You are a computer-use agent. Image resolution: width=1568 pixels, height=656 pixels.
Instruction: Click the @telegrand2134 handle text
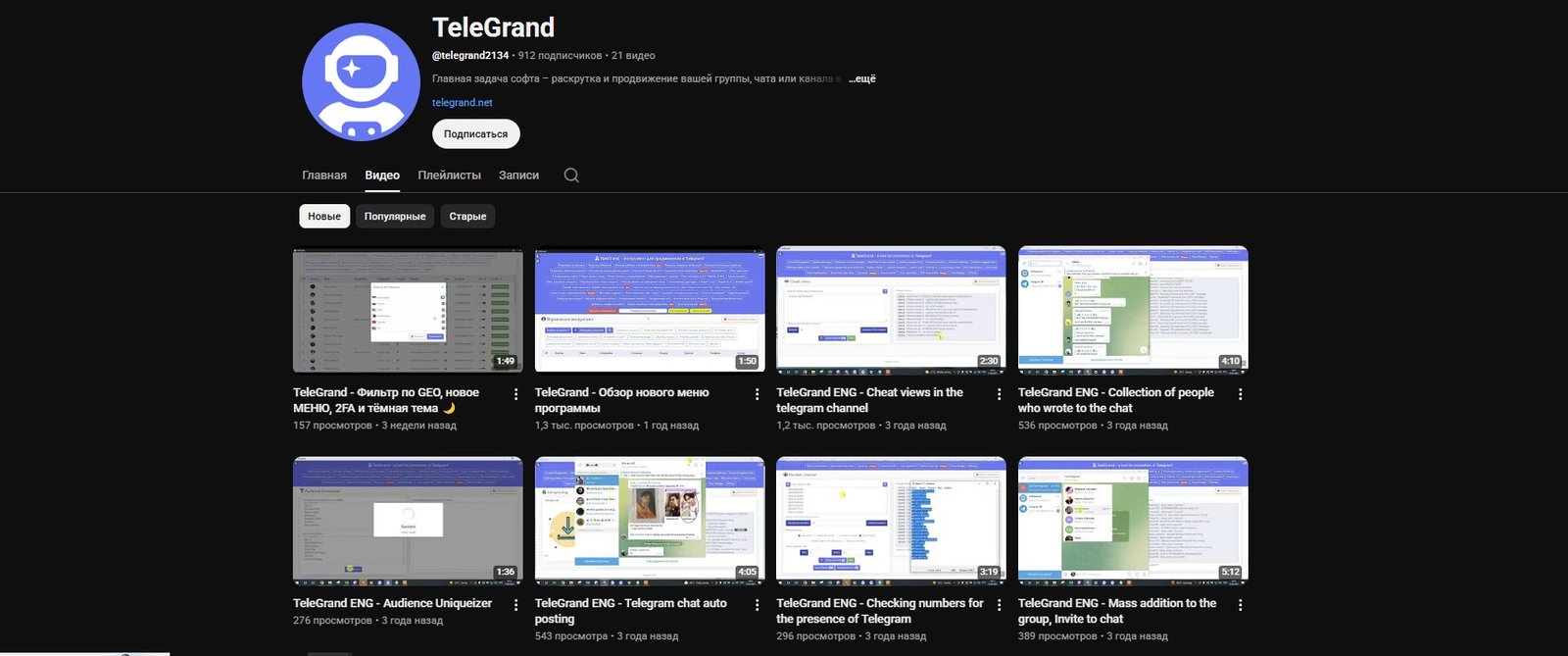click(470, 56)
